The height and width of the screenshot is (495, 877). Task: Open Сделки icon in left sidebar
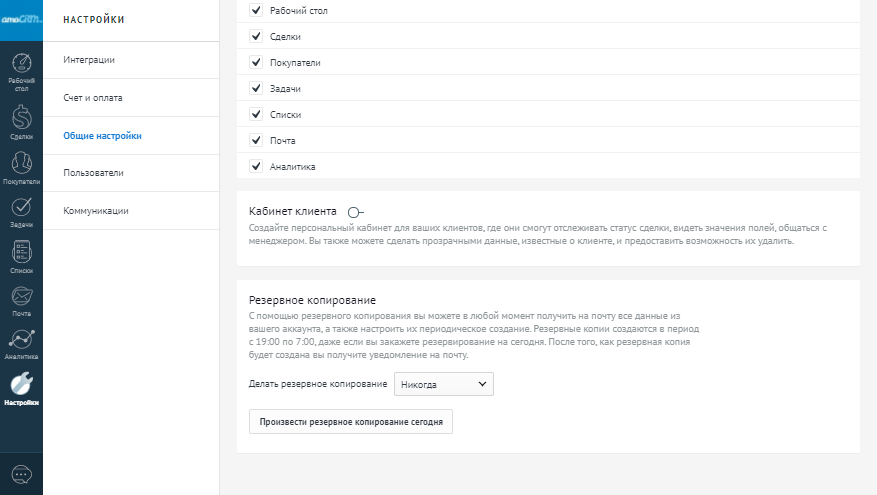point(21,120)
